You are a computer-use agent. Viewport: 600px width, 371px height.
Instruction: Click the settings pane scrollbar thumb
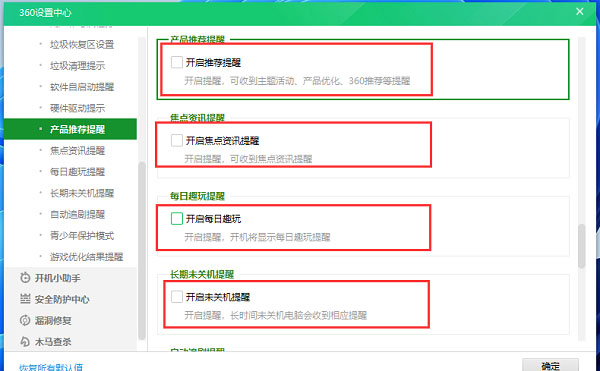582,246
